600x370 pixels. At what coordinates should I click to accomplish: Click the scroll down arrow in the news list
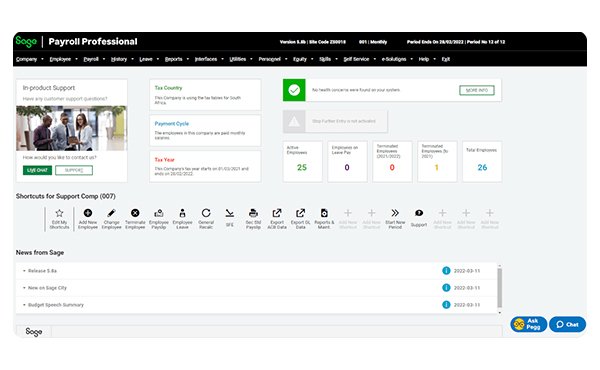point(499,313)
